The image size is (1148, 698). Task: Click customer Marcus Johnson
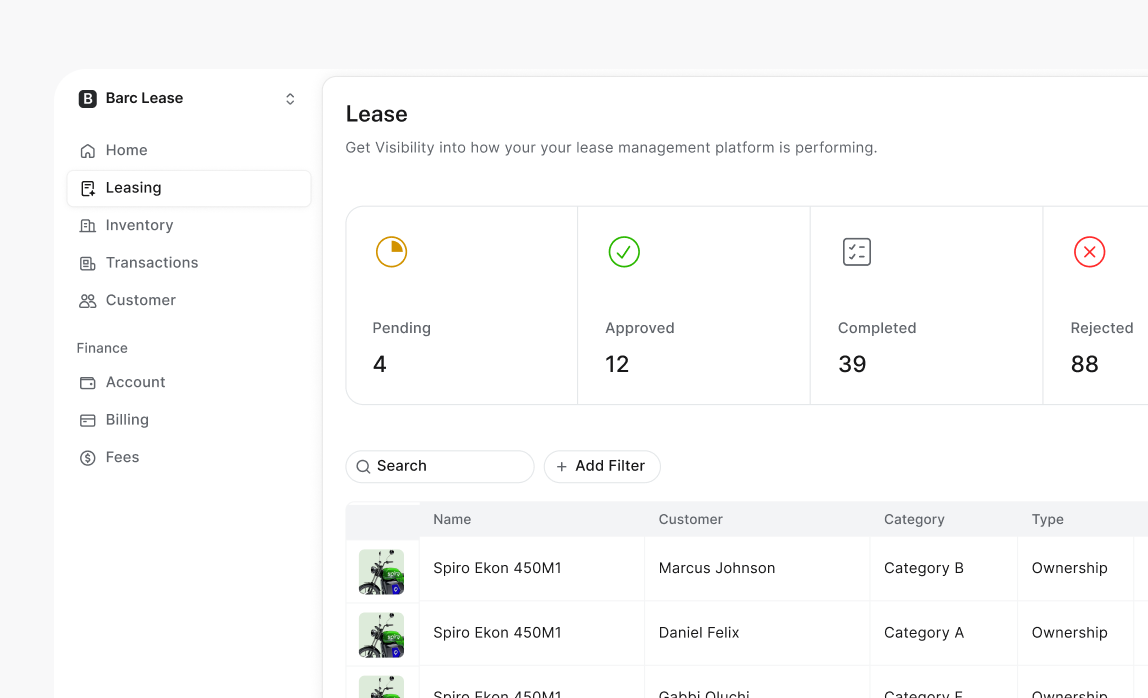(x=717, y=568)
